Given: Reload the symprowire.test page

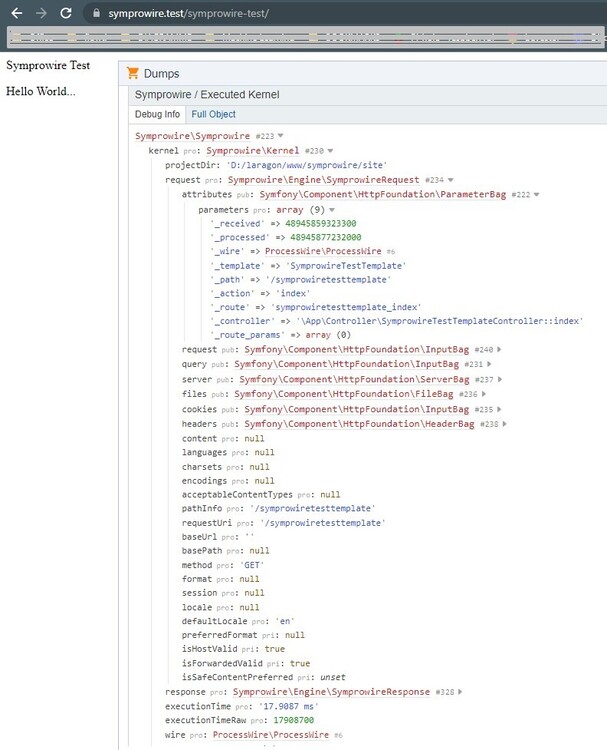Looking at the screenshot, I should point(66,14).
